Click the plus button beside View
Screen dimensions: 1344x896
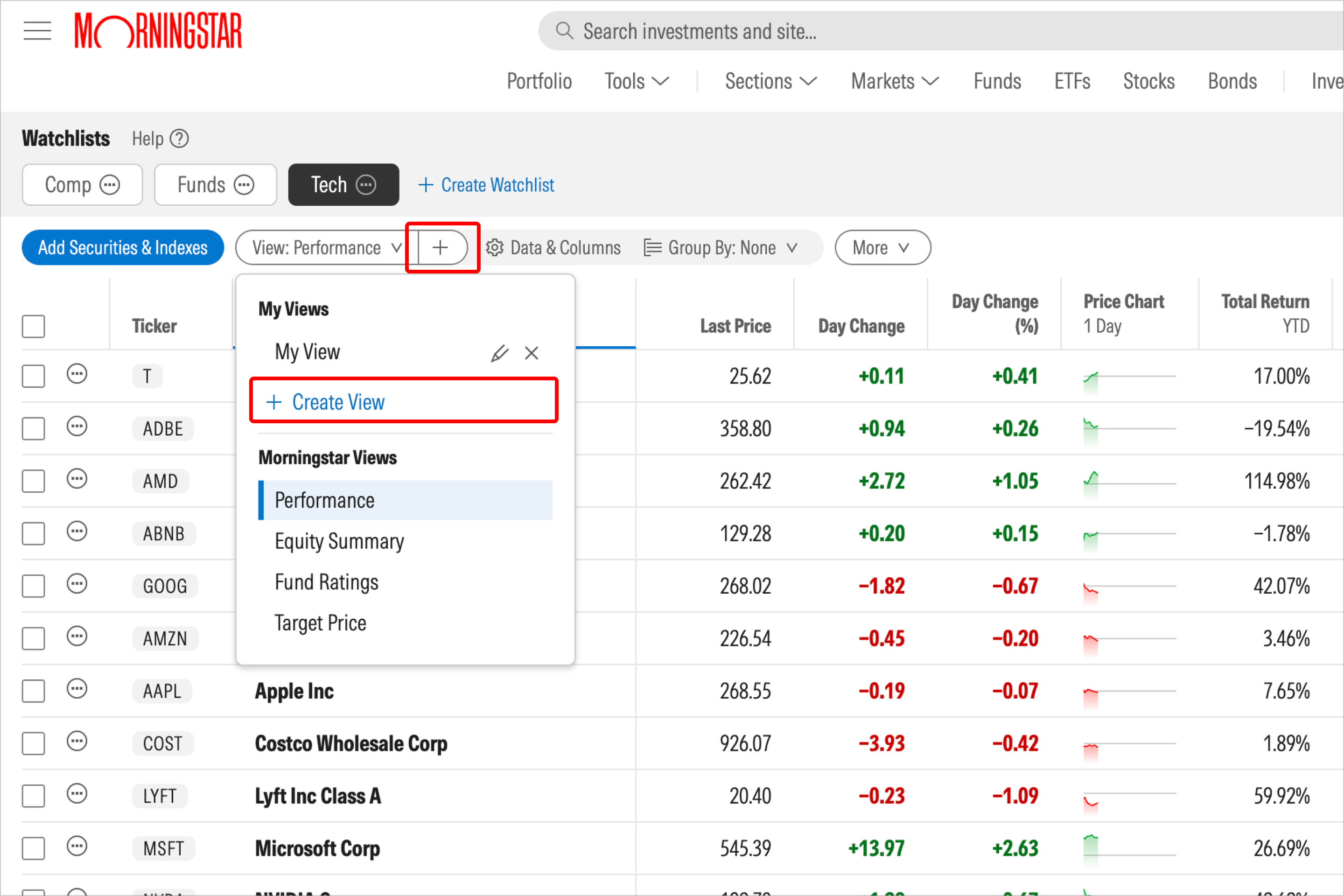[440, 248]
